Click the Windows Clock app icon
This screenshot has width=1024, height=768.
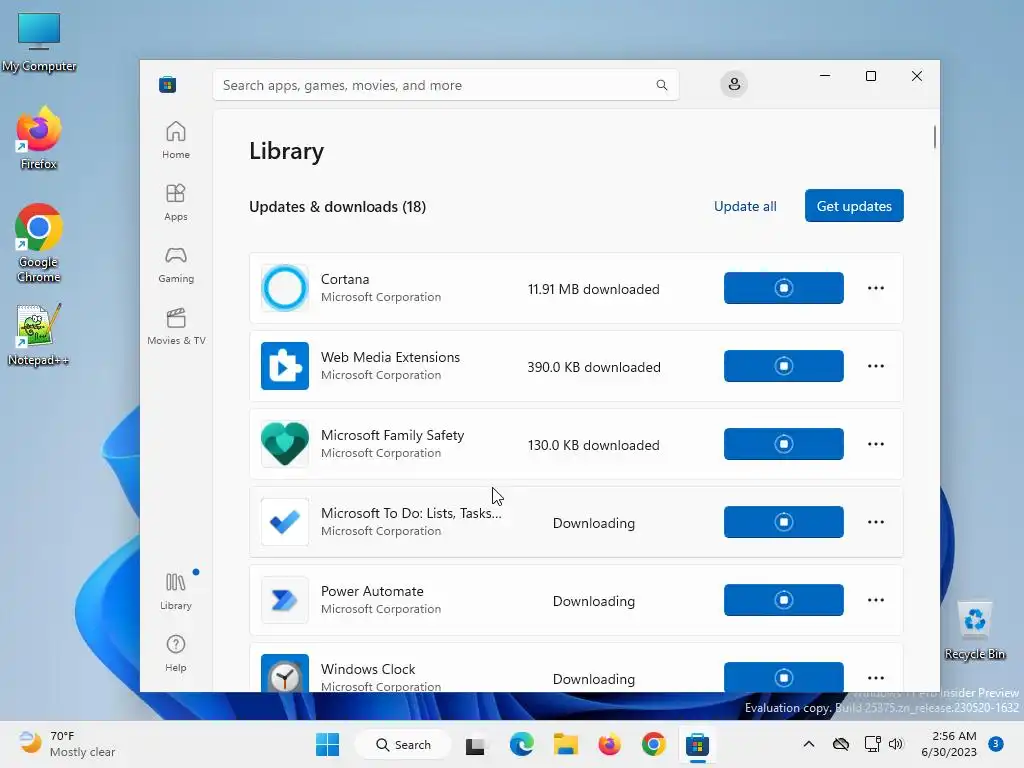click(285, 673)
